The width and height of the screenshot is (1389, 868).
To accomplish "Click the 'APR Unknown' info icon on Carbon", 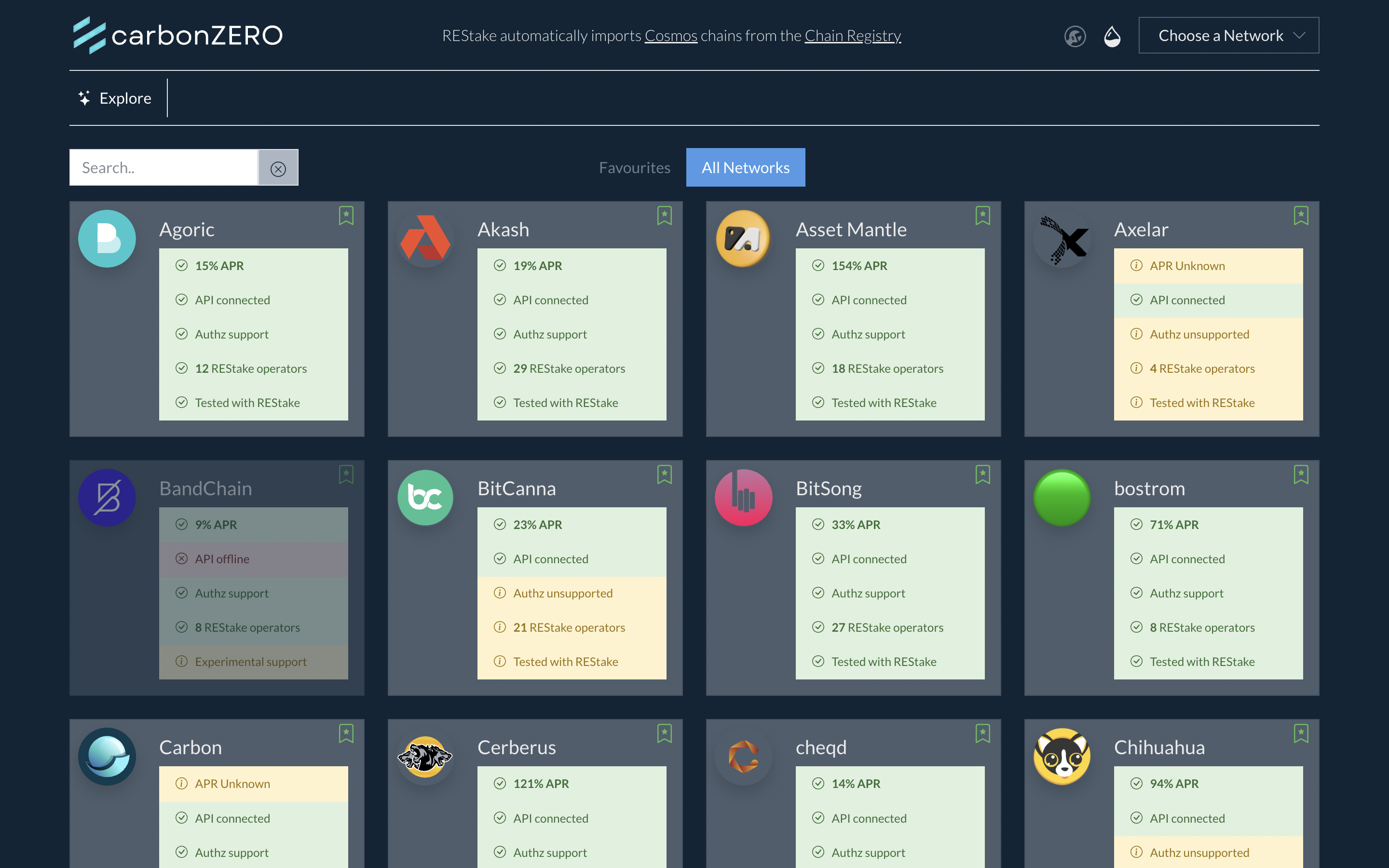I will 181,783.
